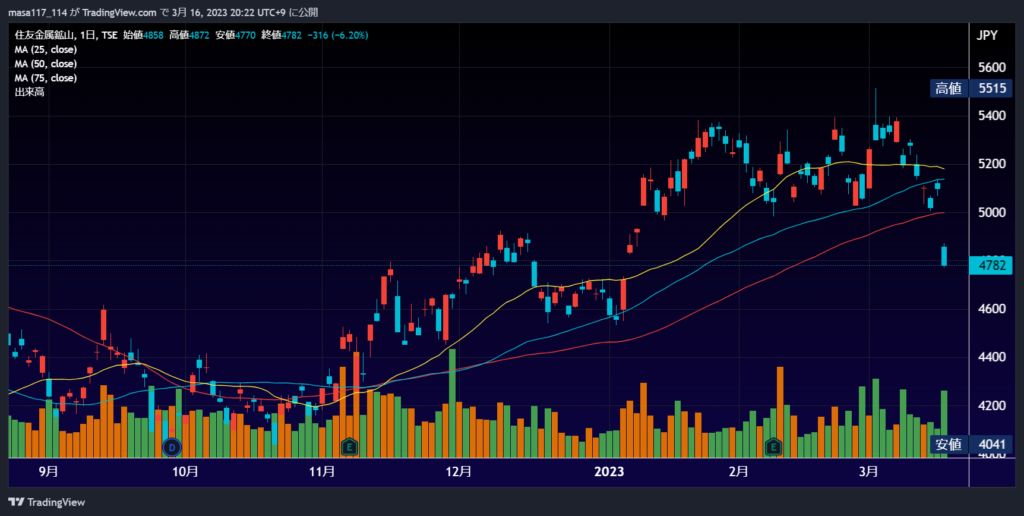Click the 4400 price axis label
The height and width of the screenshot is (516, 1024).
tap(992, 357)
